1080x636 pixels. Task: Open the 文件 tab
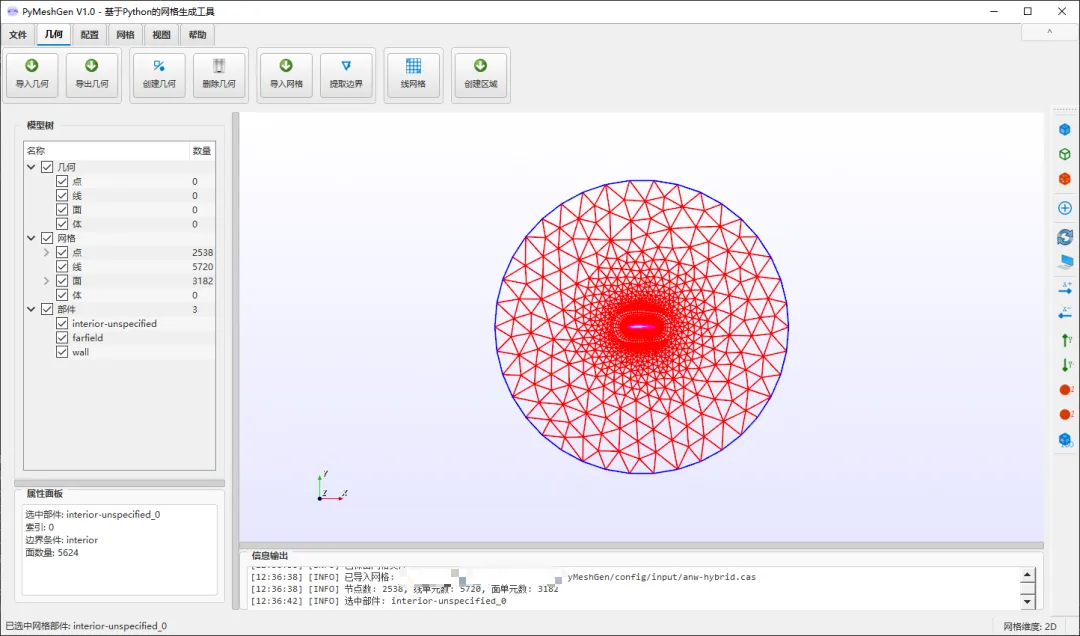pos(18,34)
